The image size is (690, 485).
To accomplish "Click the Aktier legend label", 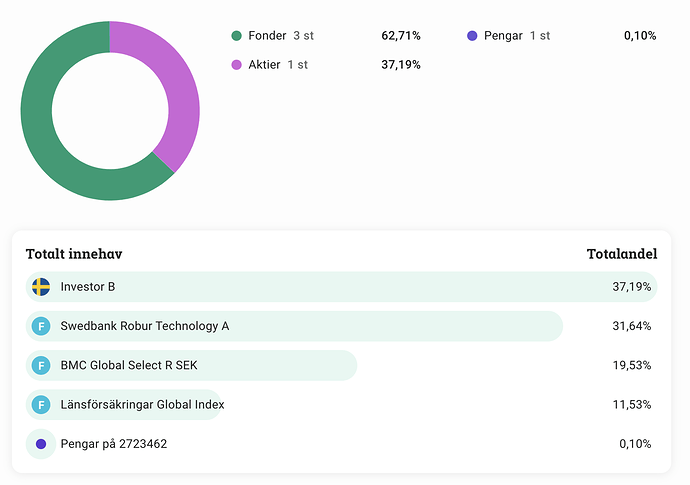I will [264, 65].
